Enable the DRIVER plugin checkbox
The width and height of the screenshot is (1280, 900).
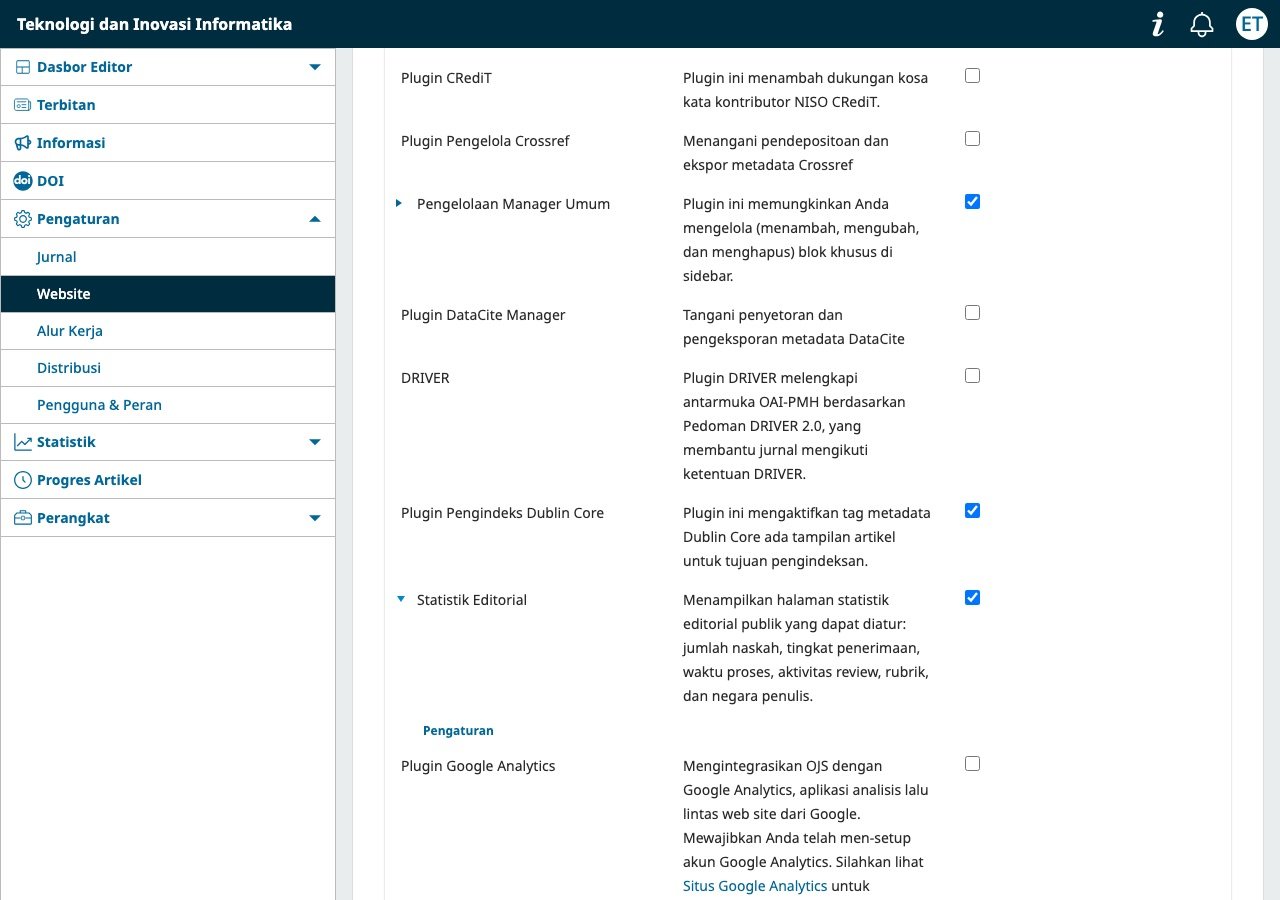coord(972,376)
